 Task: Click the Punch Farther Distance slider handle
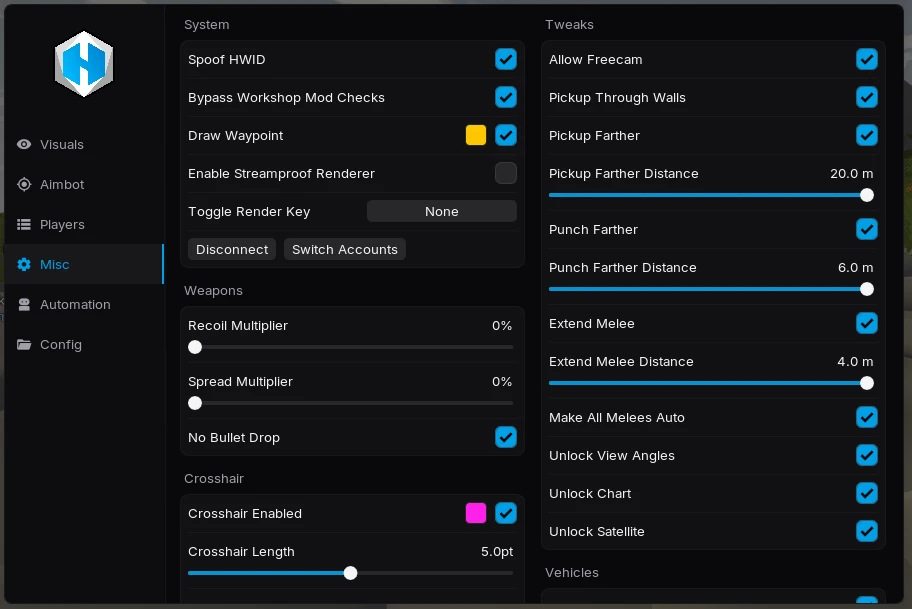pos(867,289)
